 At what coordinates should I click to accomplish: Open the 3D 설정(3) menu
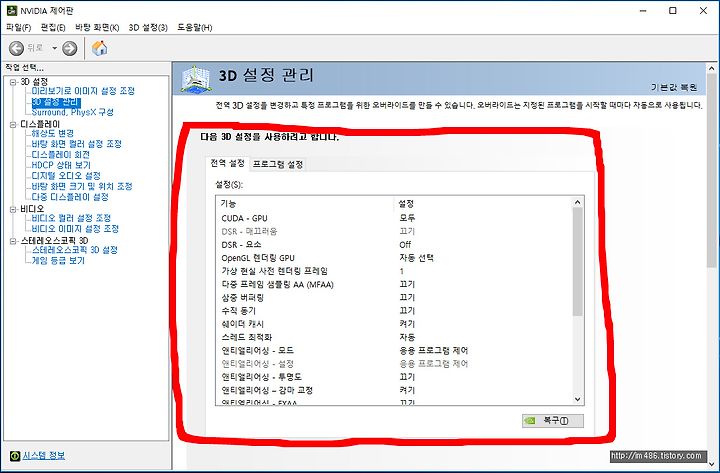[148, 28]
